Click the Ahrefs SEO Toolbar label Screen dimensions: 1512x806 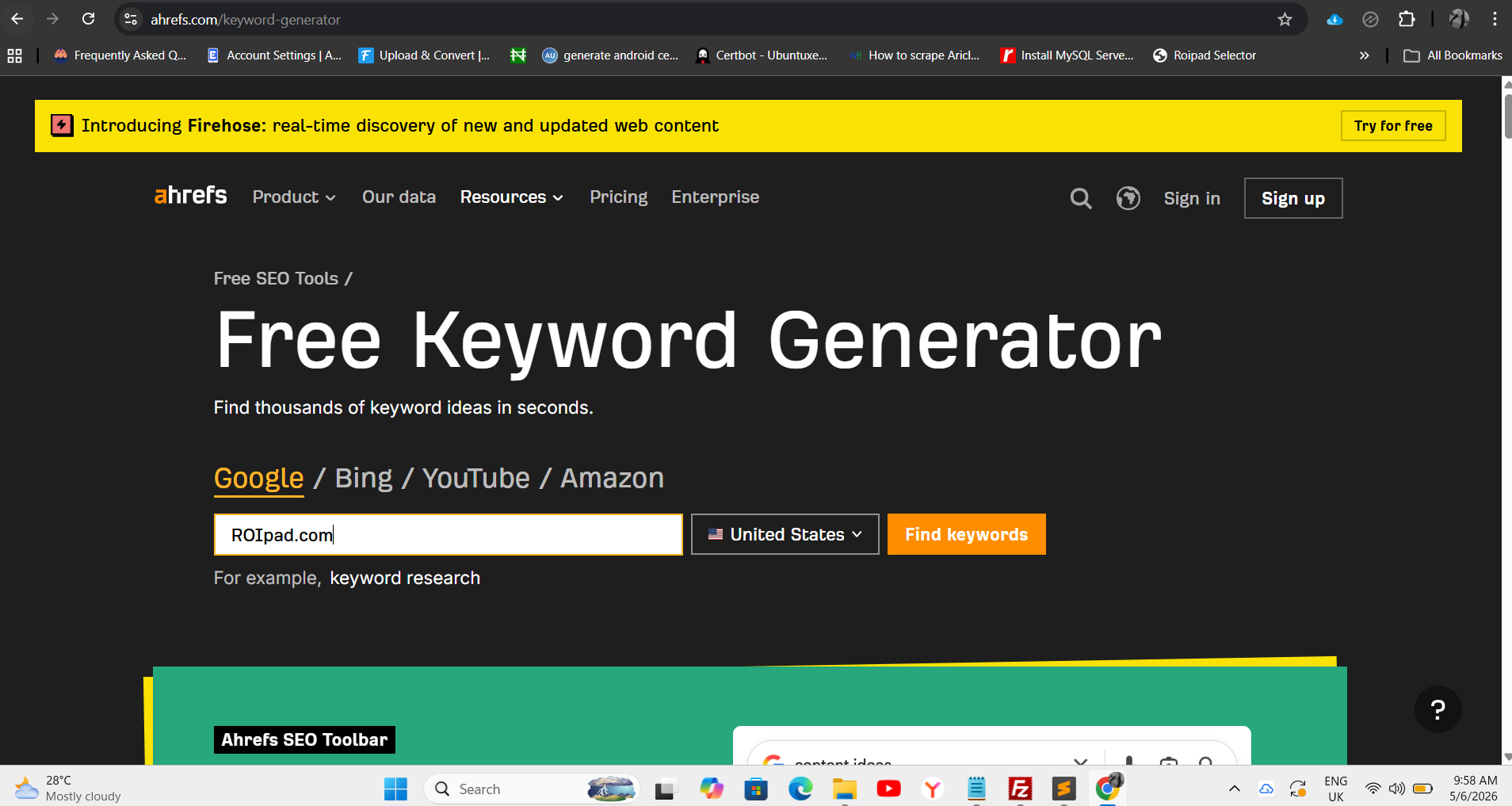pos(304,740)
